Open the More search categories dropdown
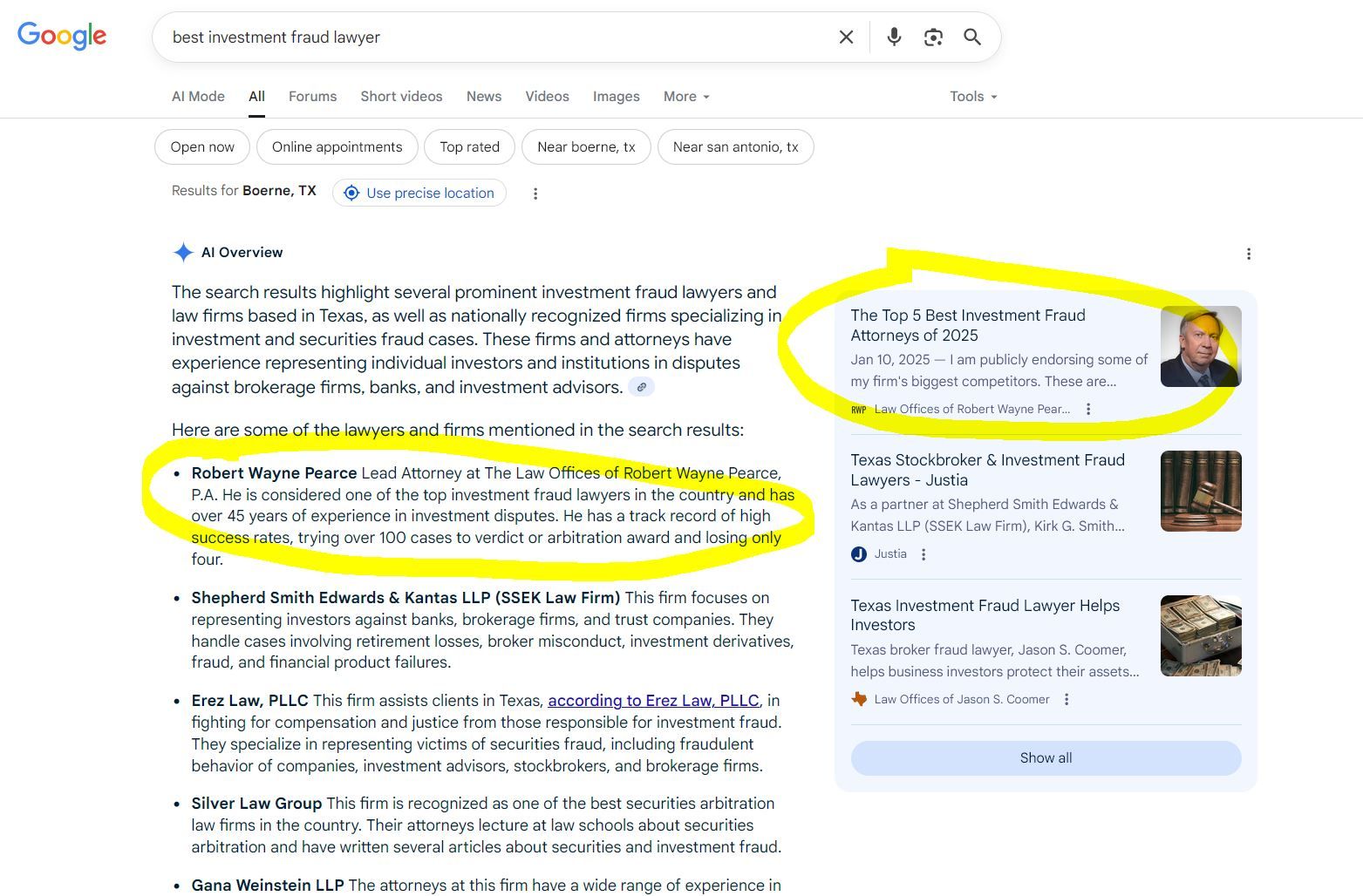The height and width of the screenshot is (896, 1363). pos(685,96)
